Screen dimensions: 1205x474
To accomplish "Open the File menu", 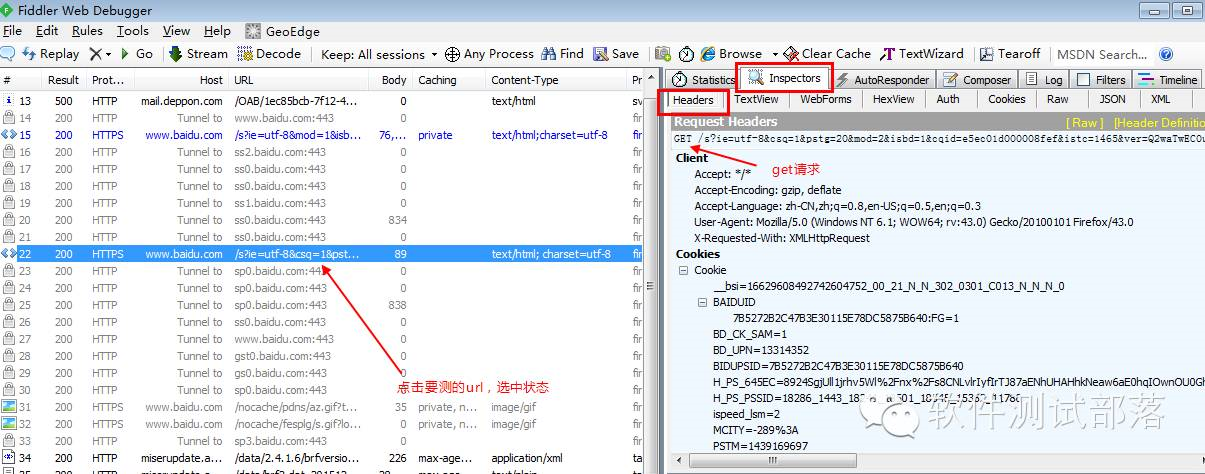I will 12,31.
